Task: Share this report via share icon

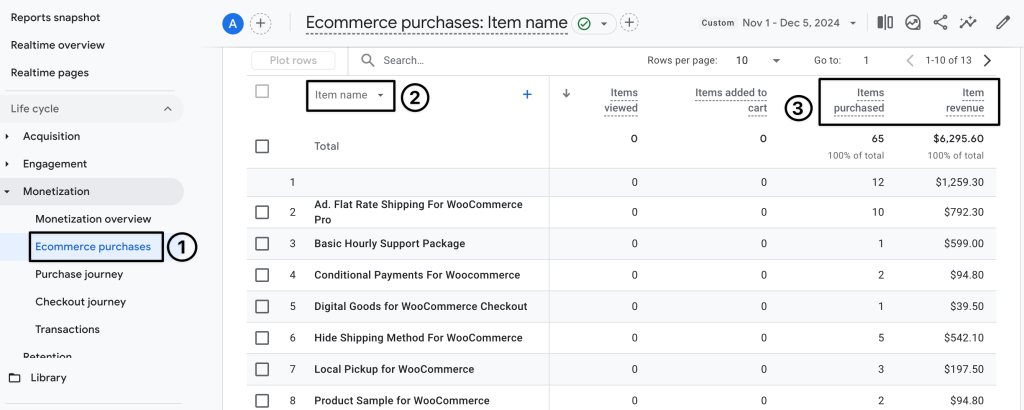Action: tap(940, 22)
